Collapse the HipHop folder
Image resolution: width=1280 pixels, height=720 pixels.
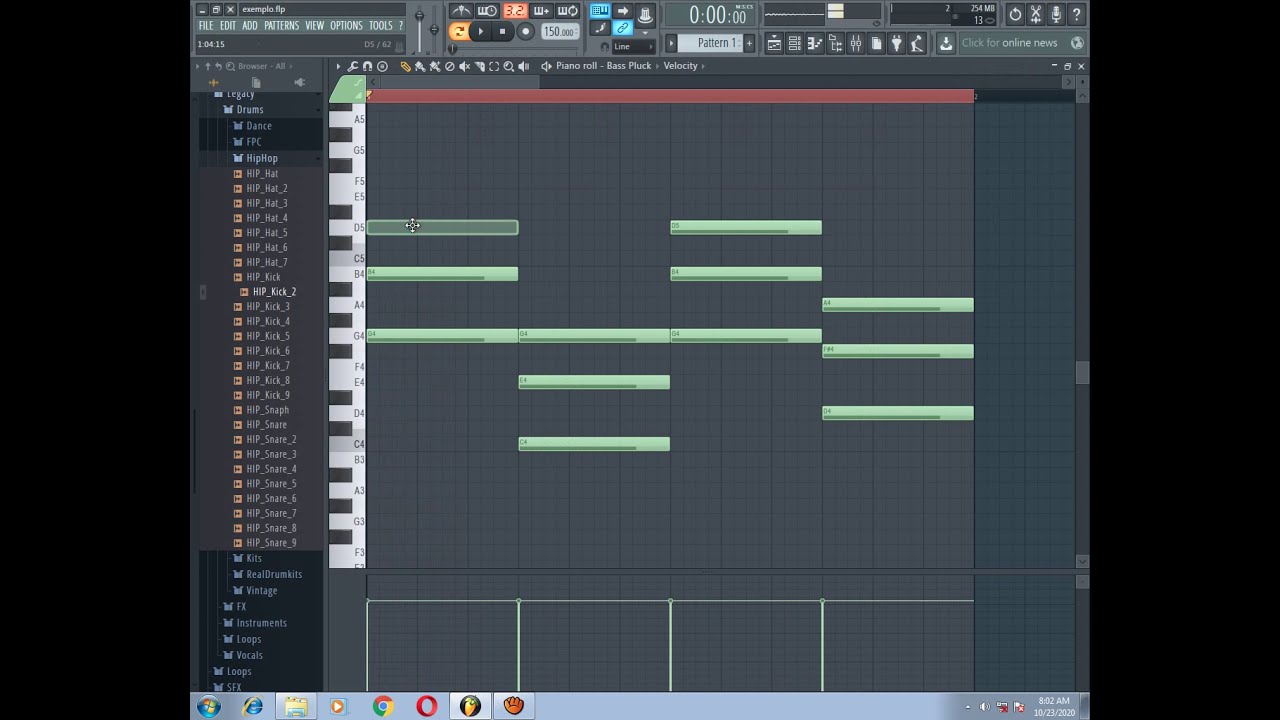pos(256,158)
